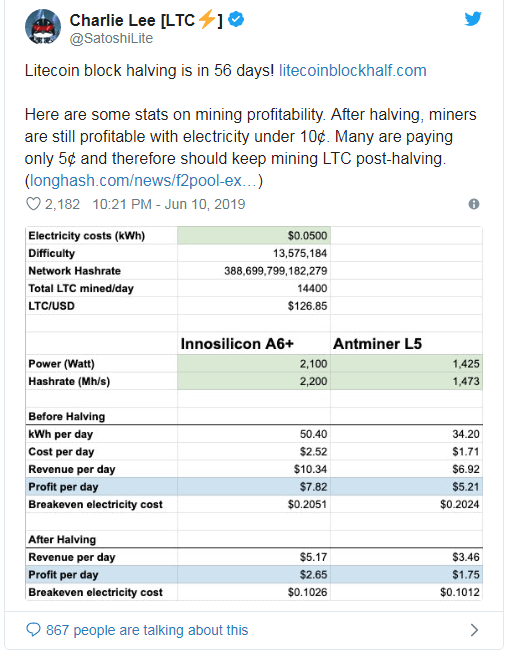Image resolution: width=508 pixels, height=651 pixels.
Task: Click the mining stats table image
Action: pos(254,414)
